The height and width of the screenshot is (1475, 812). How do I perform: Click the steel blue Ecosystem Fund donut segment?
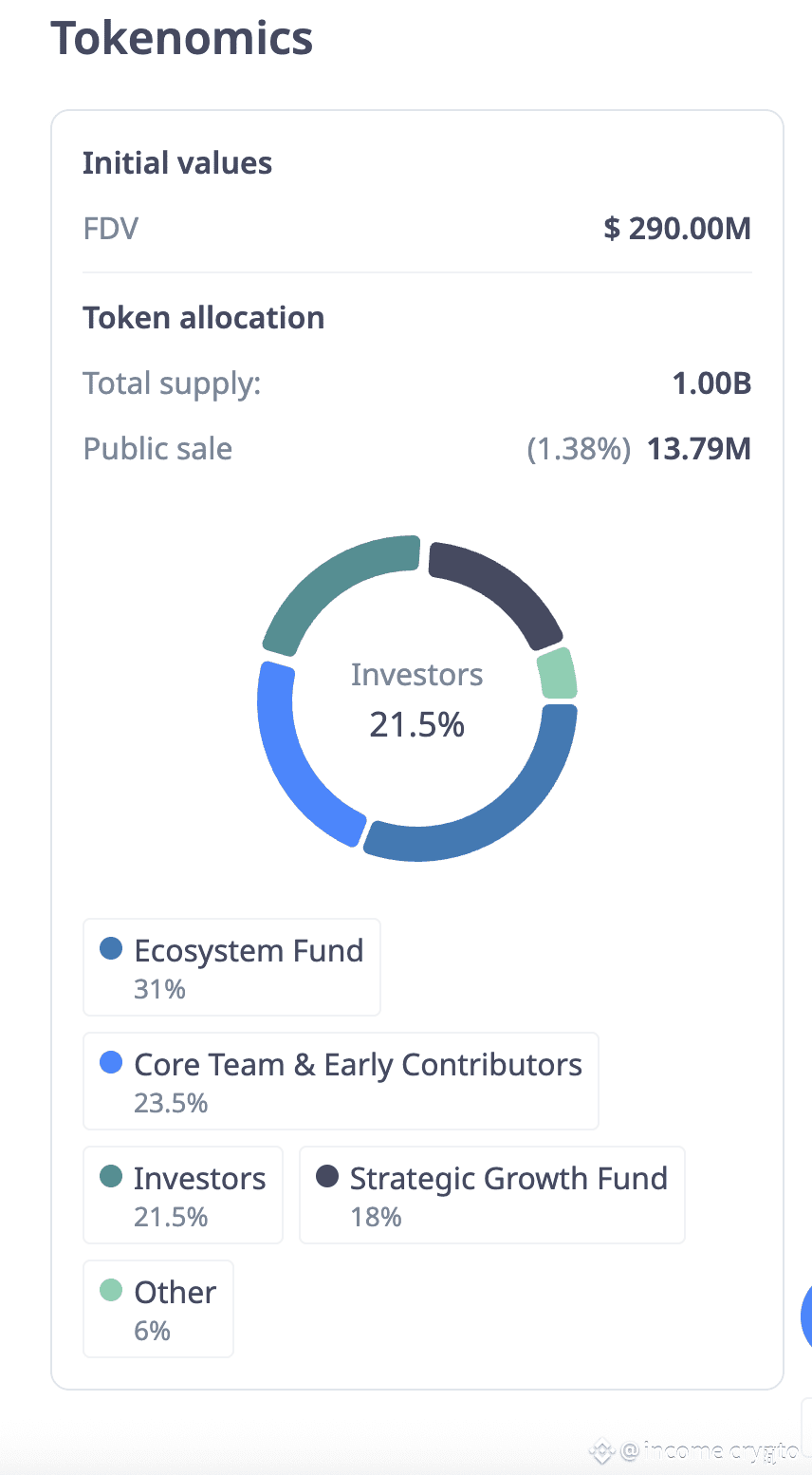coord(503,807)
